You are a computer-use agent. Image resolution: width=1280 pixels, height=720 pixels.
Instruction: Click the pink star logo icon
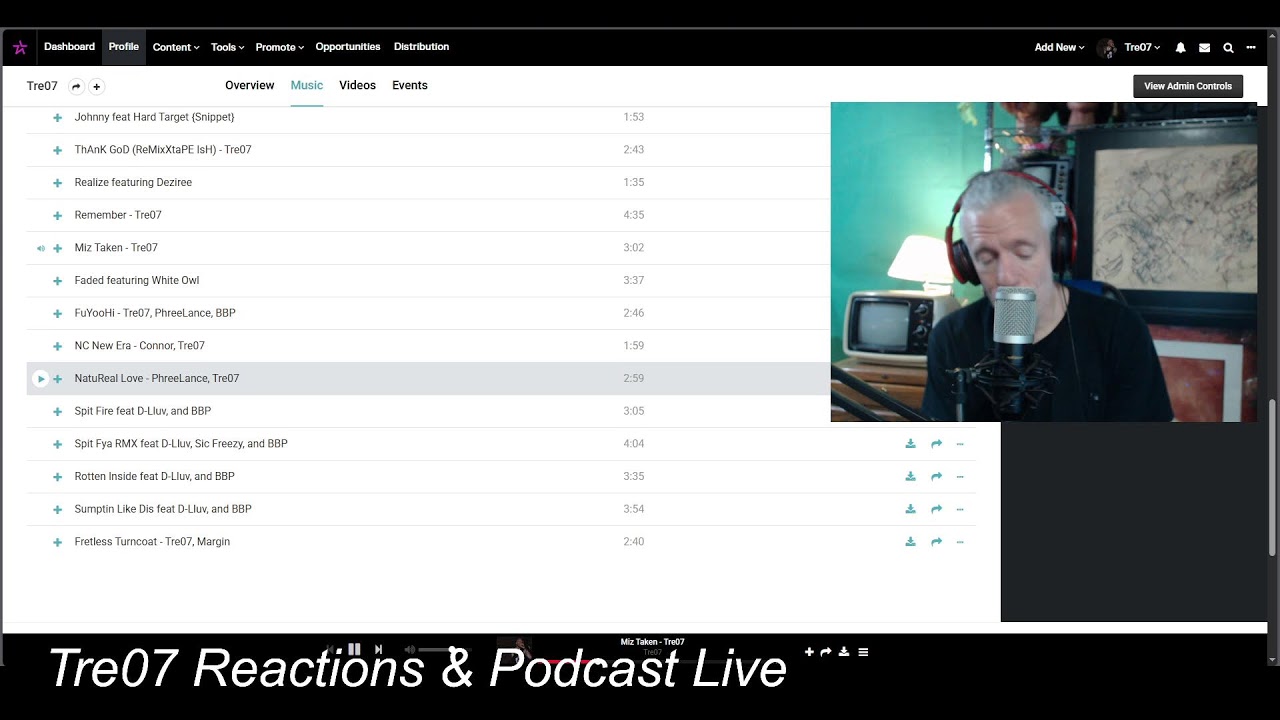pos(20,47)
